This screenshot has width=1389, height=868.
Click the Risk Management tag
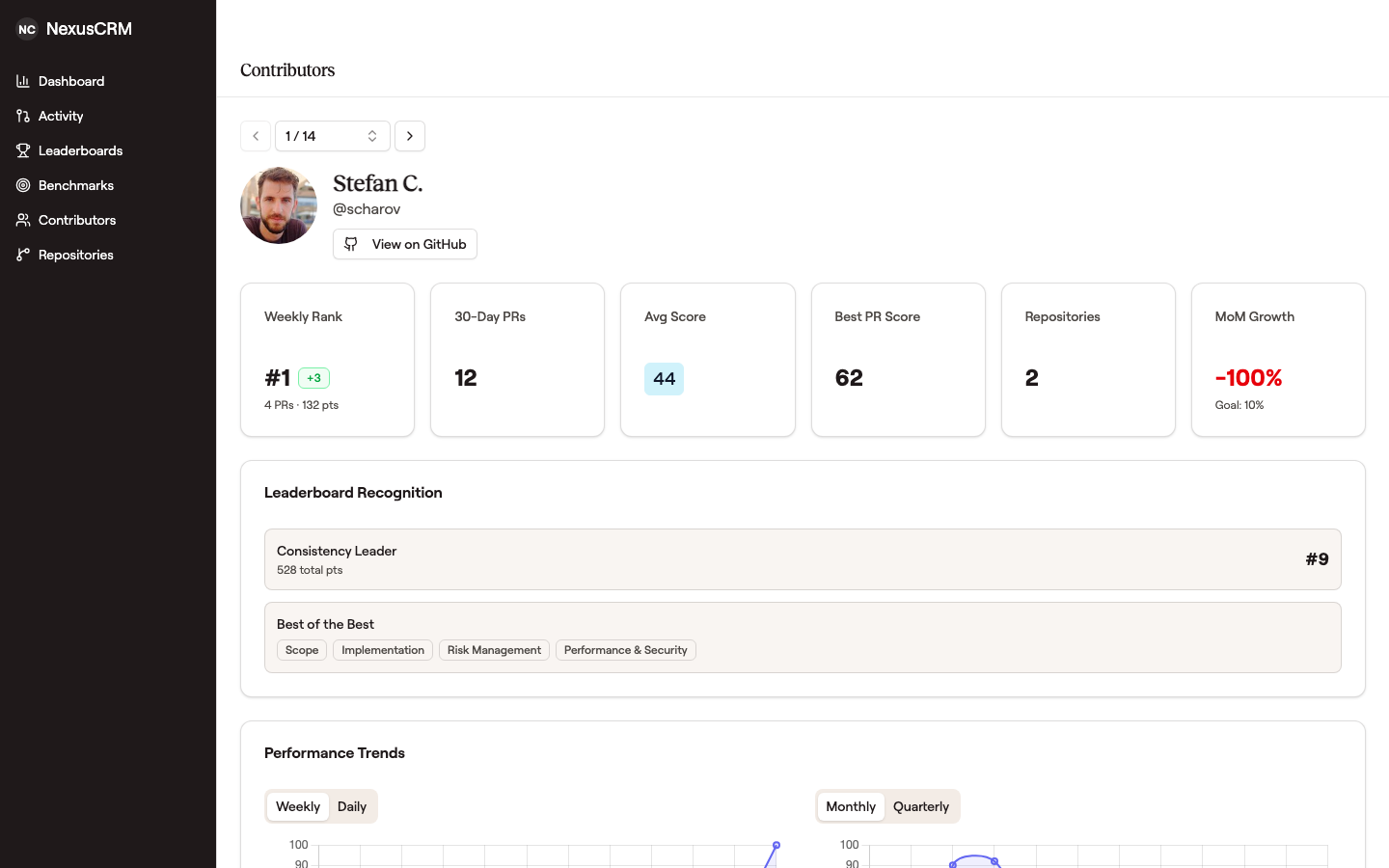494,650
